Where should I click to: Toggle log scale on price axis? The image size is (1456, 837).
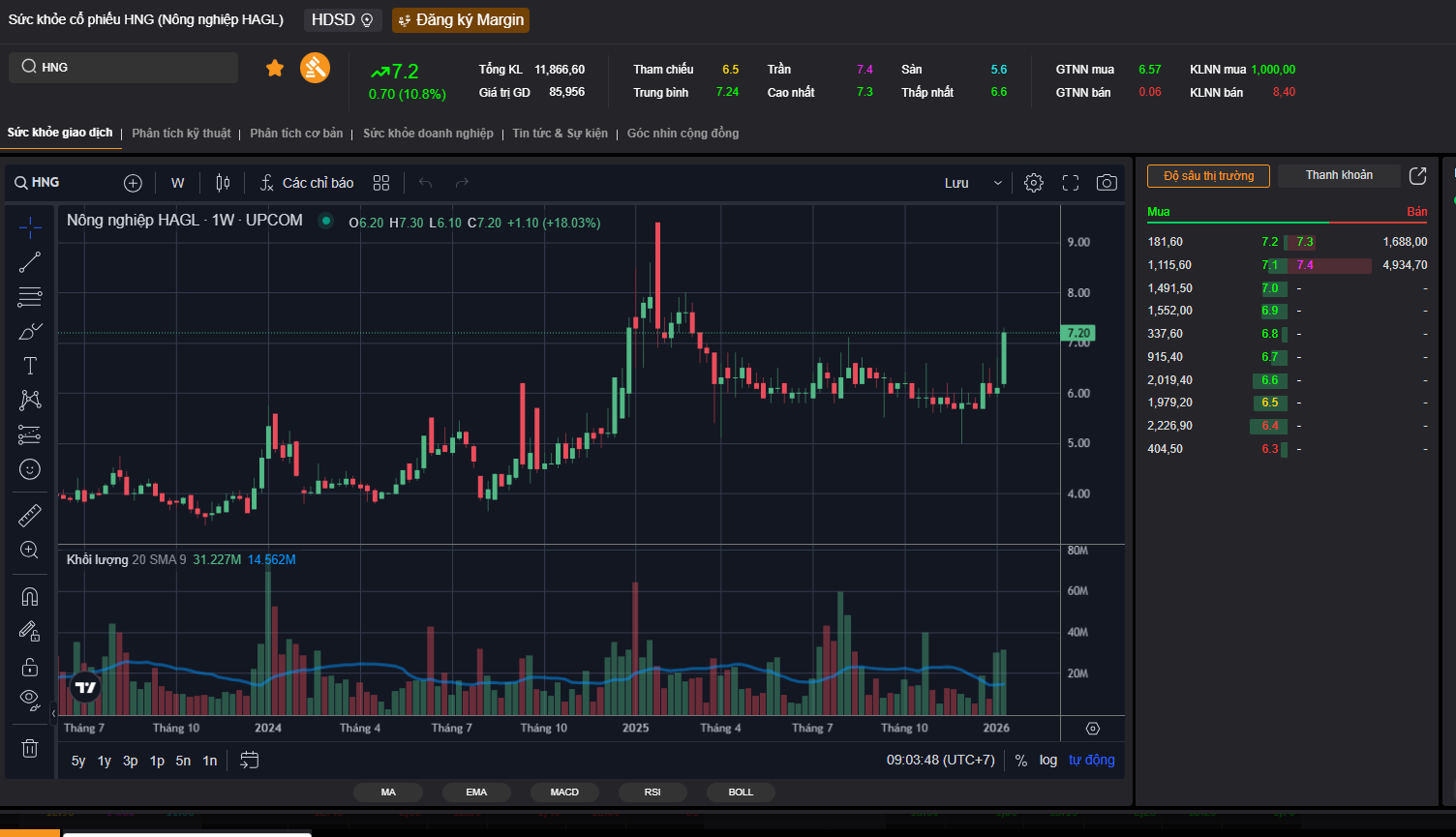1048,761
